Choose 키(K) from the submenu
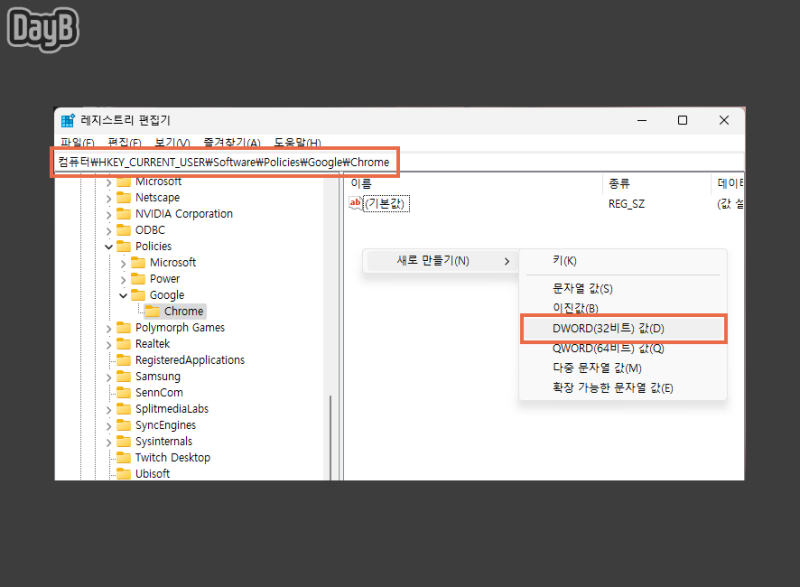 (x=623, y=261)
